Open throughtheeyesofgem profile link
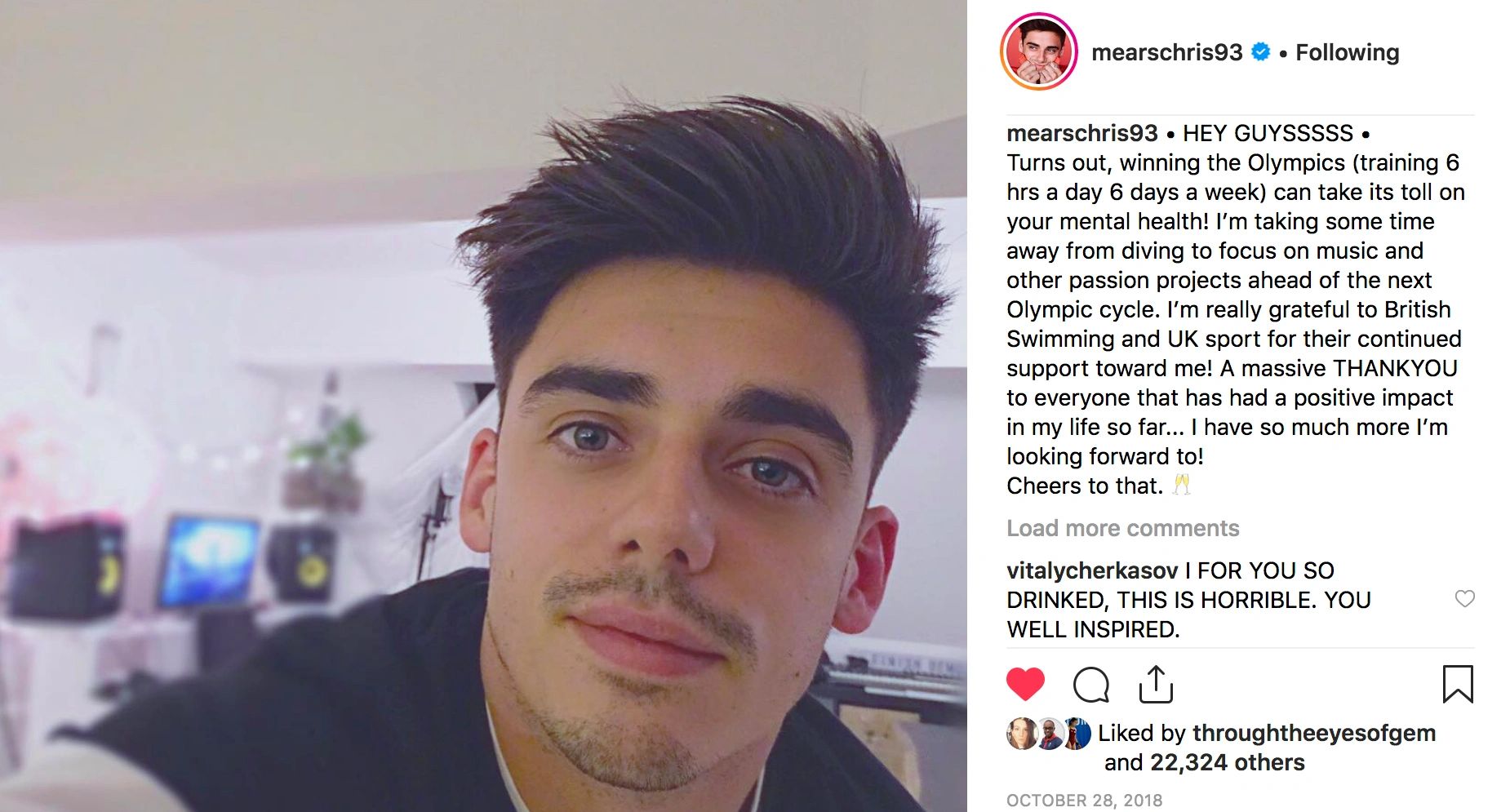Image resolution: width=1510 pixels, height=812 pixels. (x=1314, y=733)
